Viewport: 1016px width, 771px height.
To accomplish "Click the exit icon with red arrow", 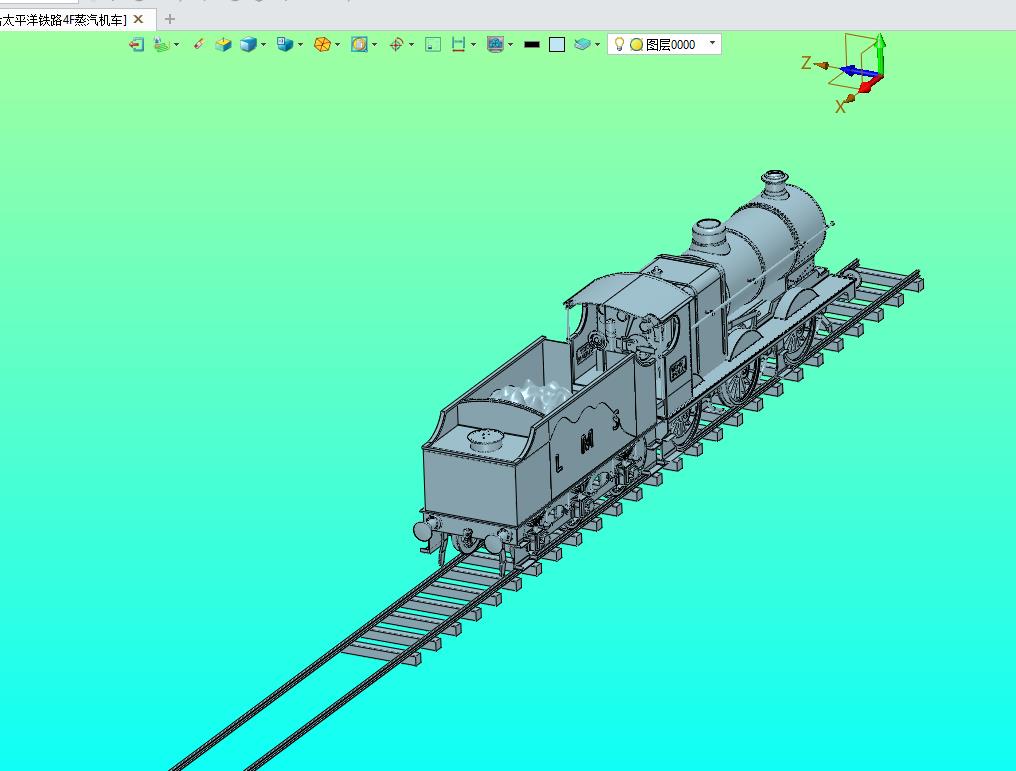I will pyautogui.click(x=136, y=44).
